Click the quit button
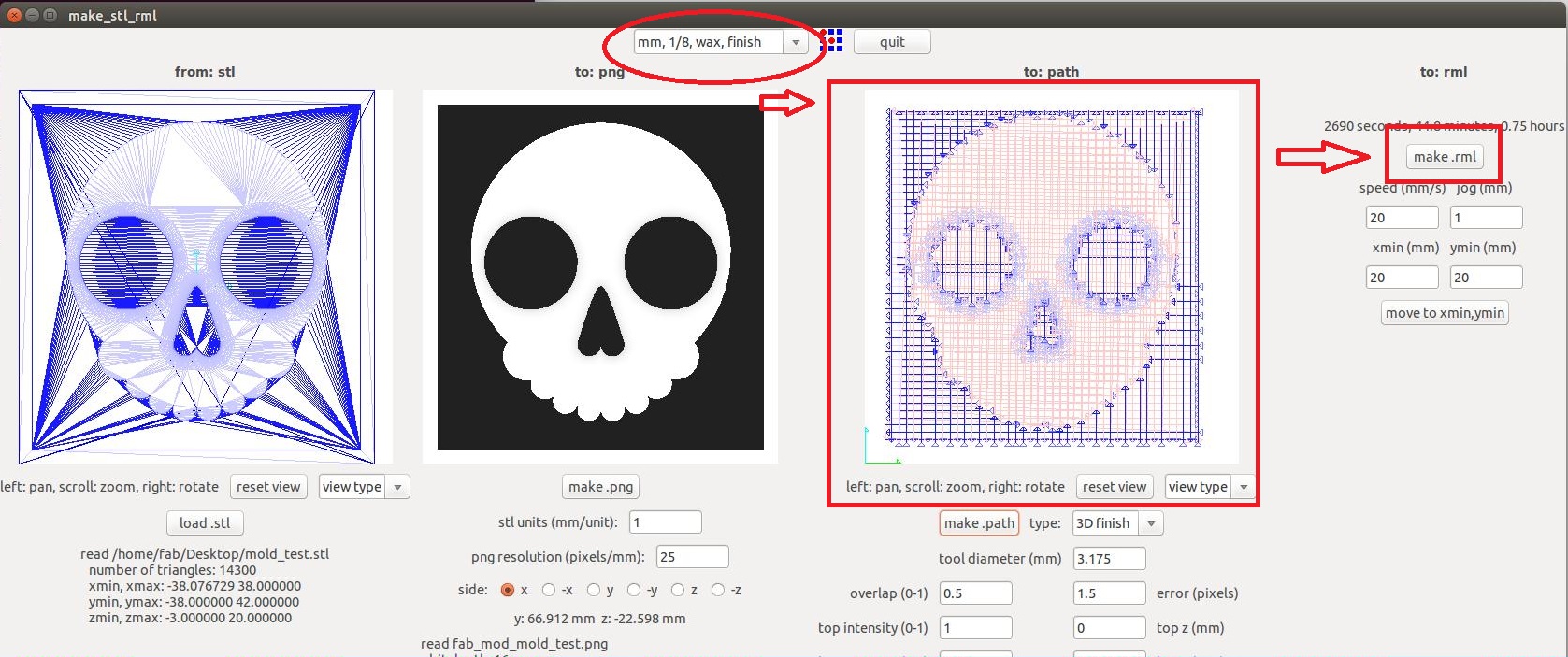This screenshot has width=1568, height=657. point(892,42)
